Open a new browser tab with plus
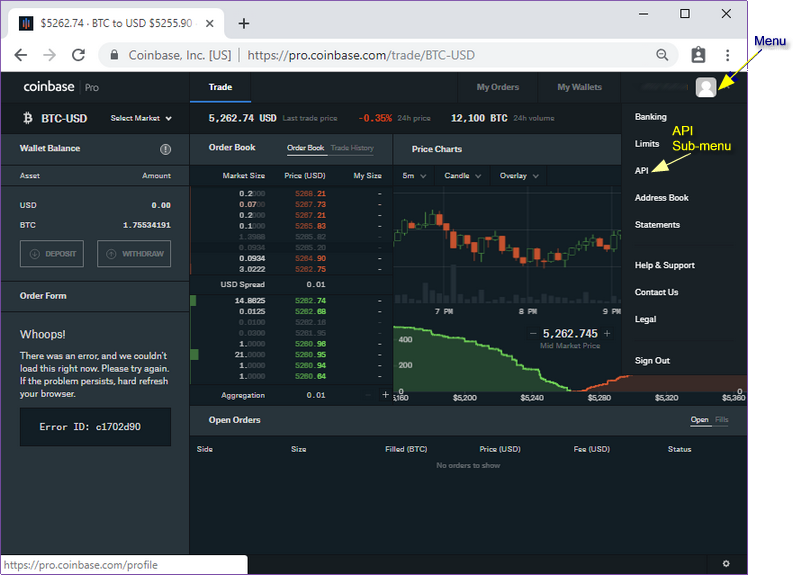Image resolution: width=800 pixels, height=575 pixels. point(244,23)
